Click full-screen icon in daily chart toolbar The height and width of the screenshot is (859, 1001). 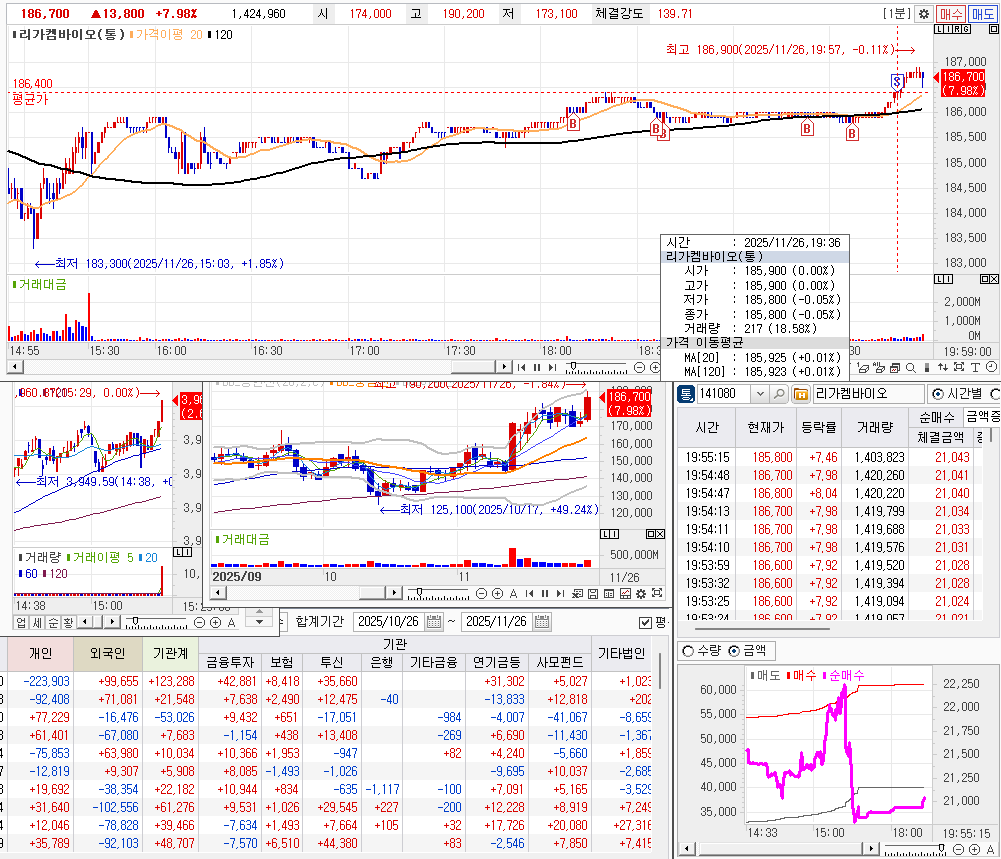coord(657,593)
